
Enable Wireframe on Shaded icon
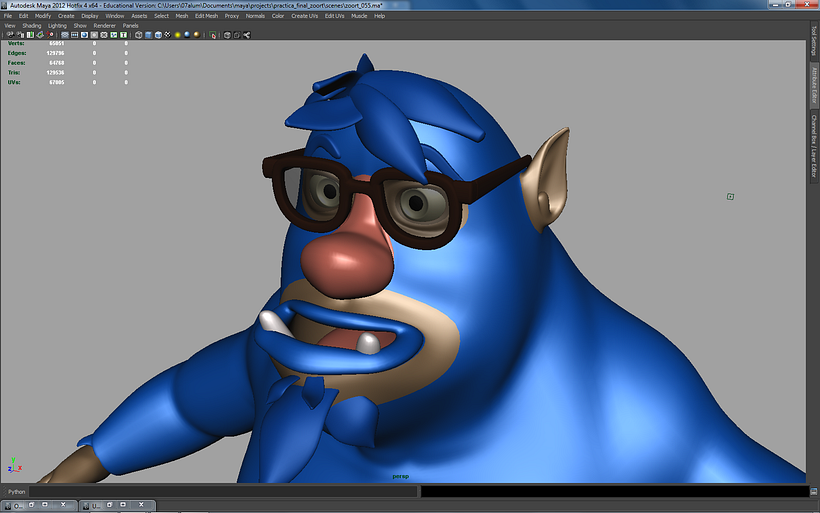158,35
